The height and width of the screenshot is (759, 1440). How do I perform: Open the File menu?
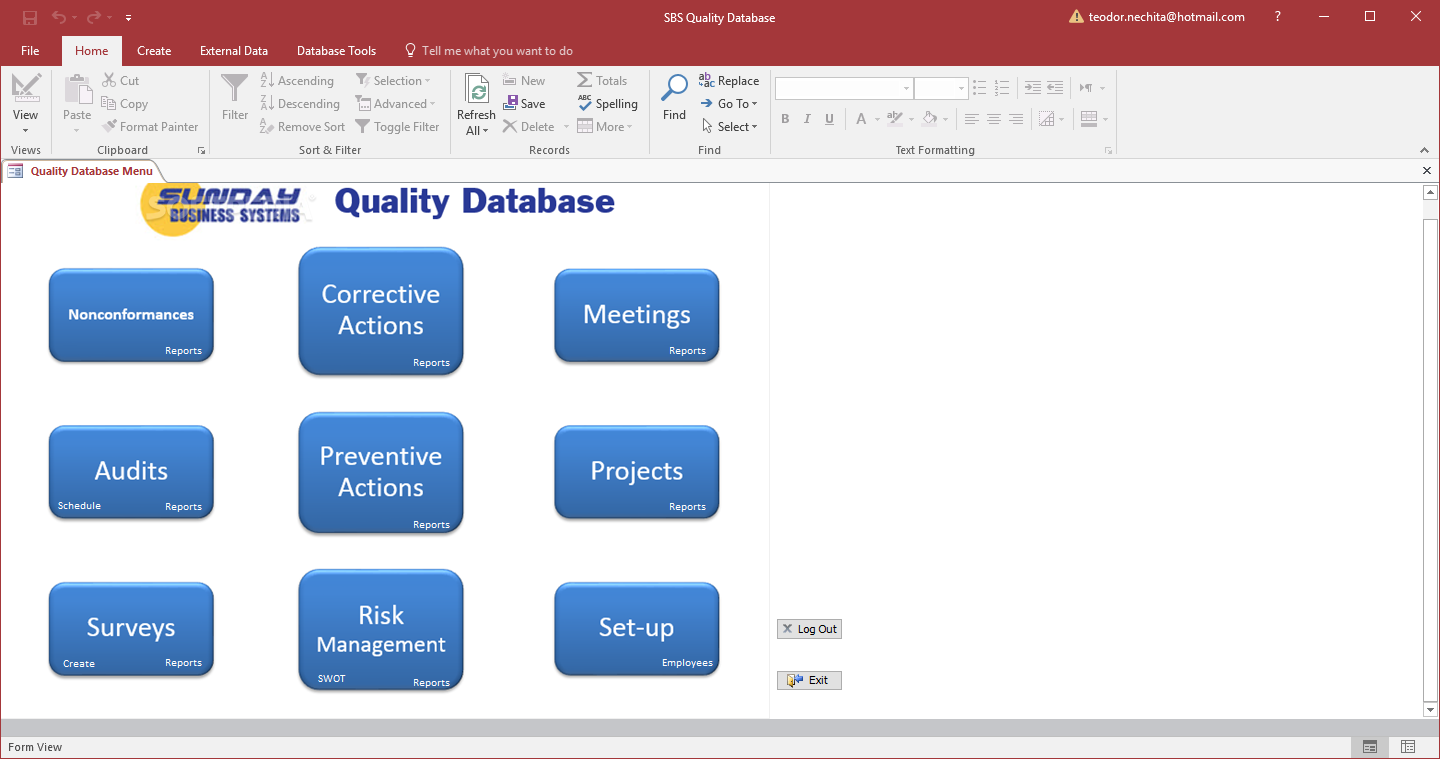[x=30, y=51]
